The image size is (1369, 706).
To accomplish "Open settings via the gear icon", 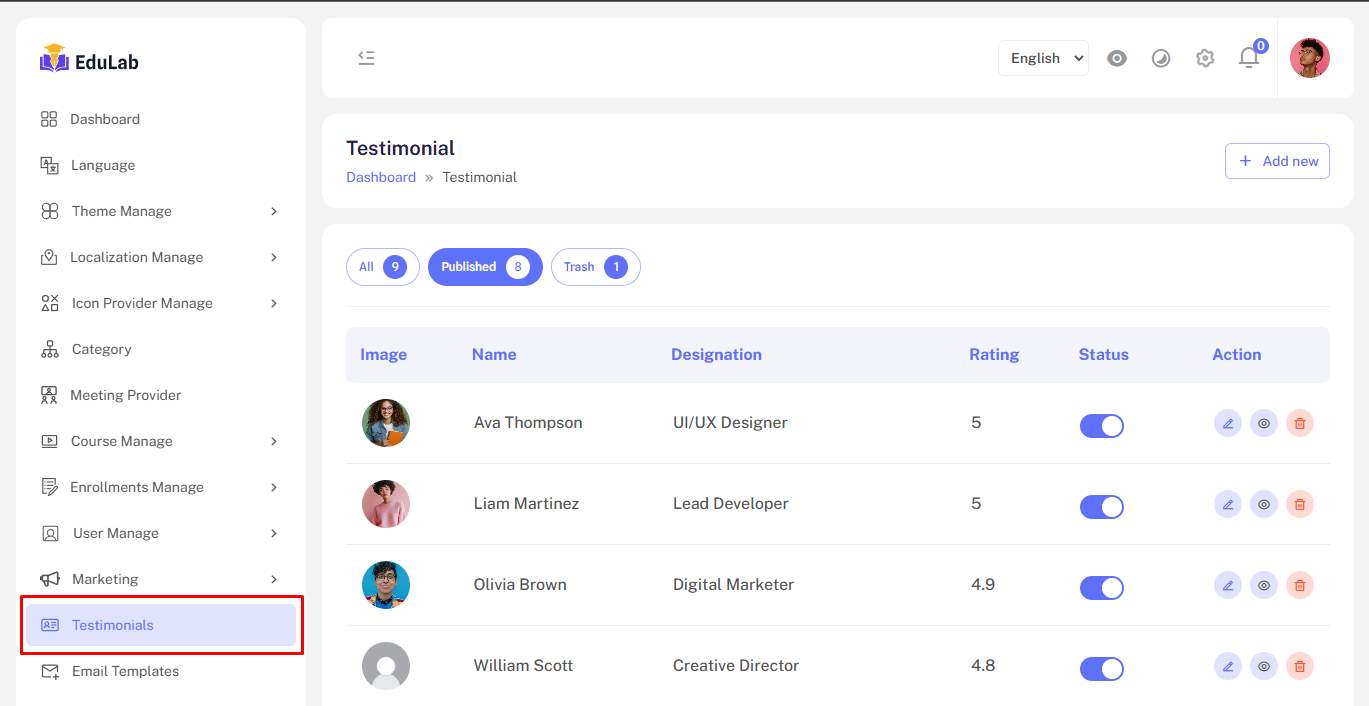I will coord(1205,58).
